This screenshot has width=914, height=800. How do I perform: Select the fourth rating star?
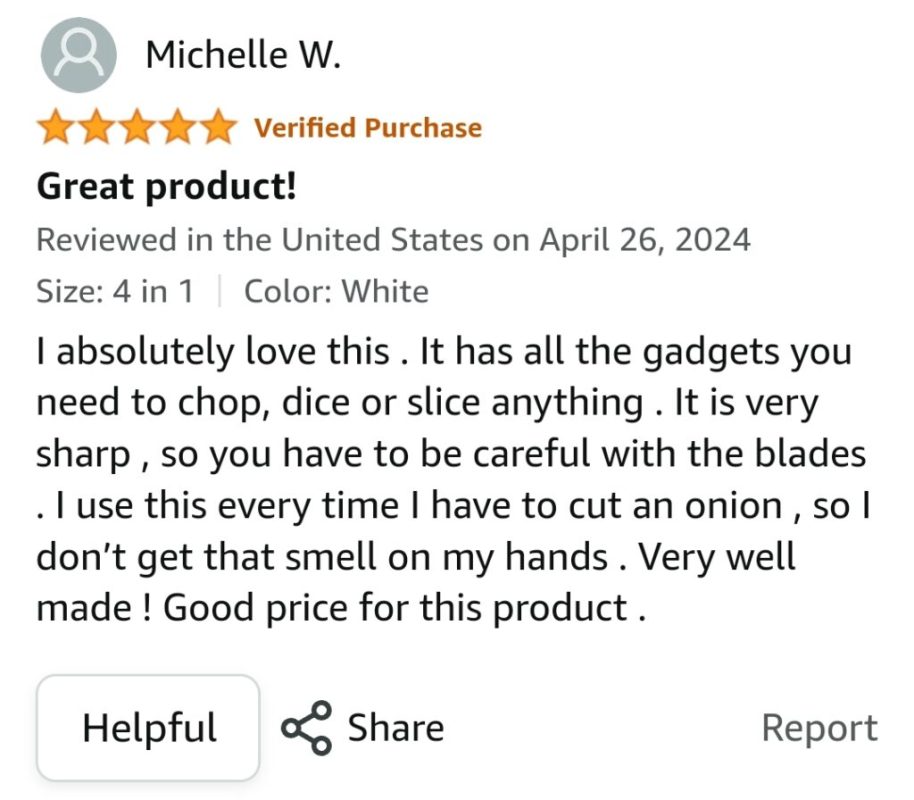176,128
